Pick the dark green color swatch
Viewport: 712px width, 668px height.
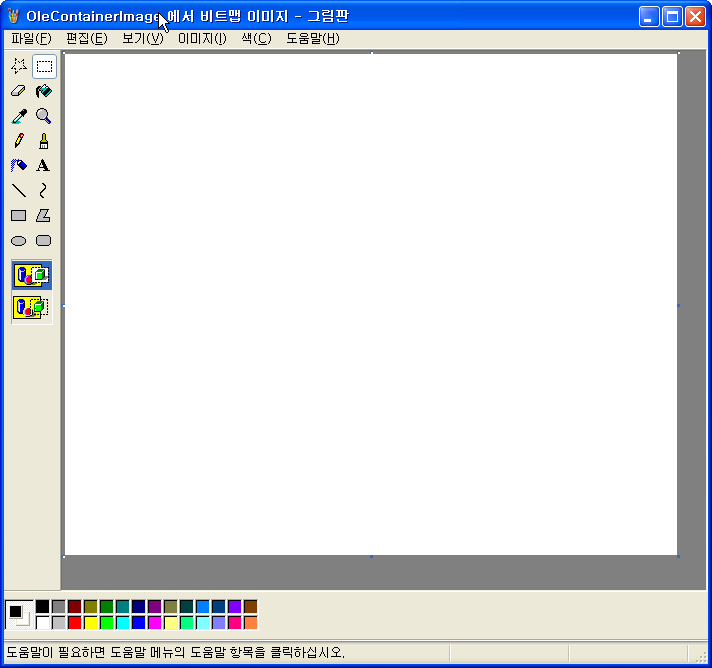coord(107,606)
